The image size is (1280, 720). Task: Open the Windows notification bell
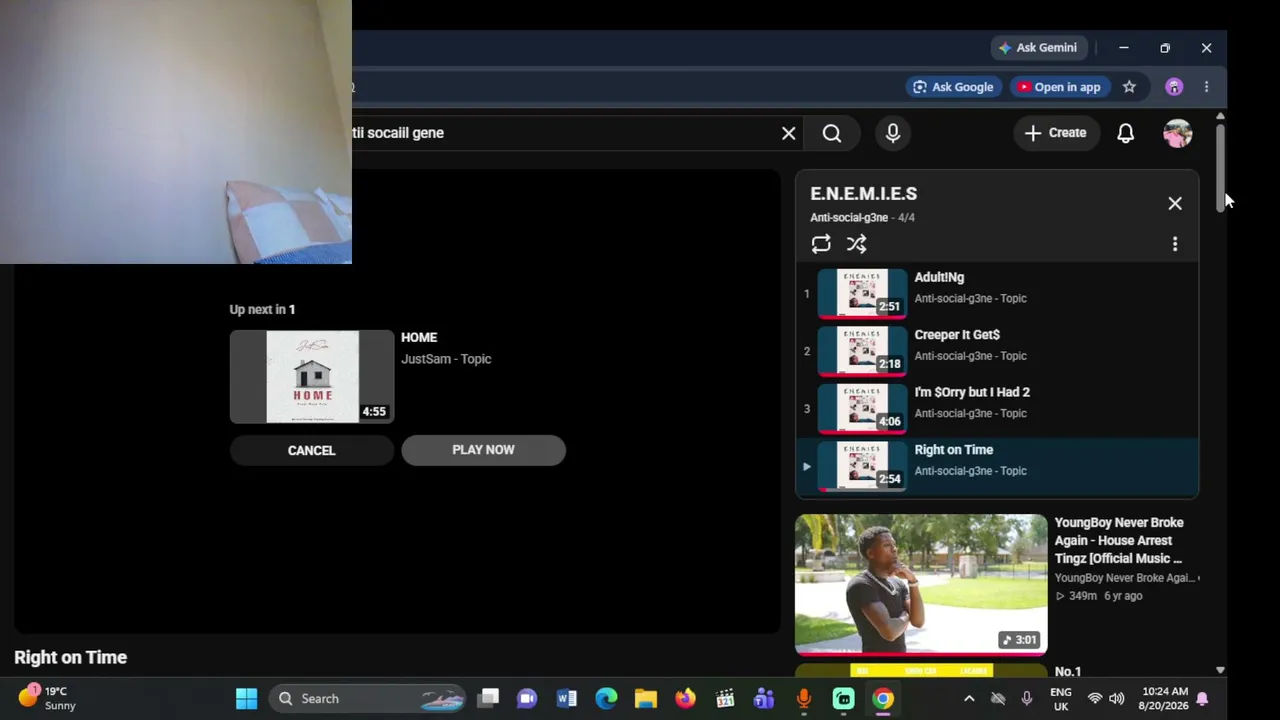point(1203,699)
